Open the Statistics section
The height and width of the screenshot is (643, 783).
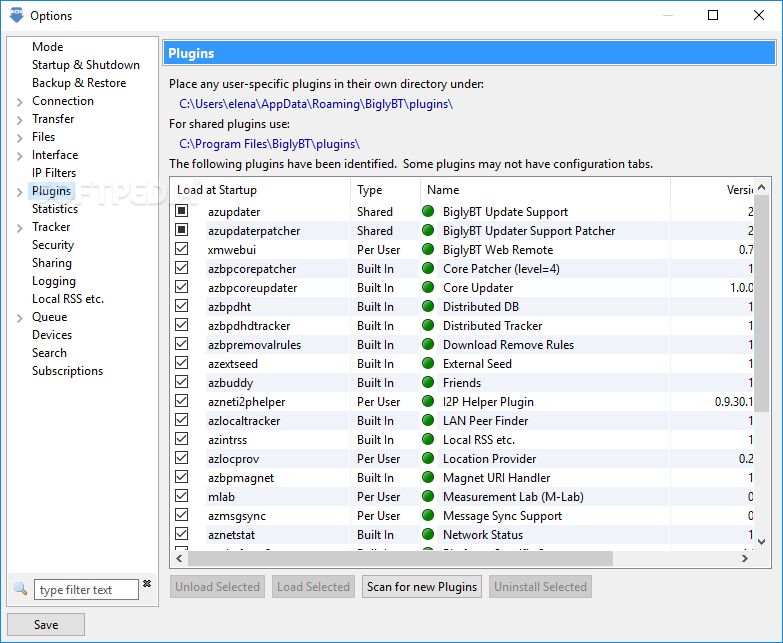click(55, 208)
